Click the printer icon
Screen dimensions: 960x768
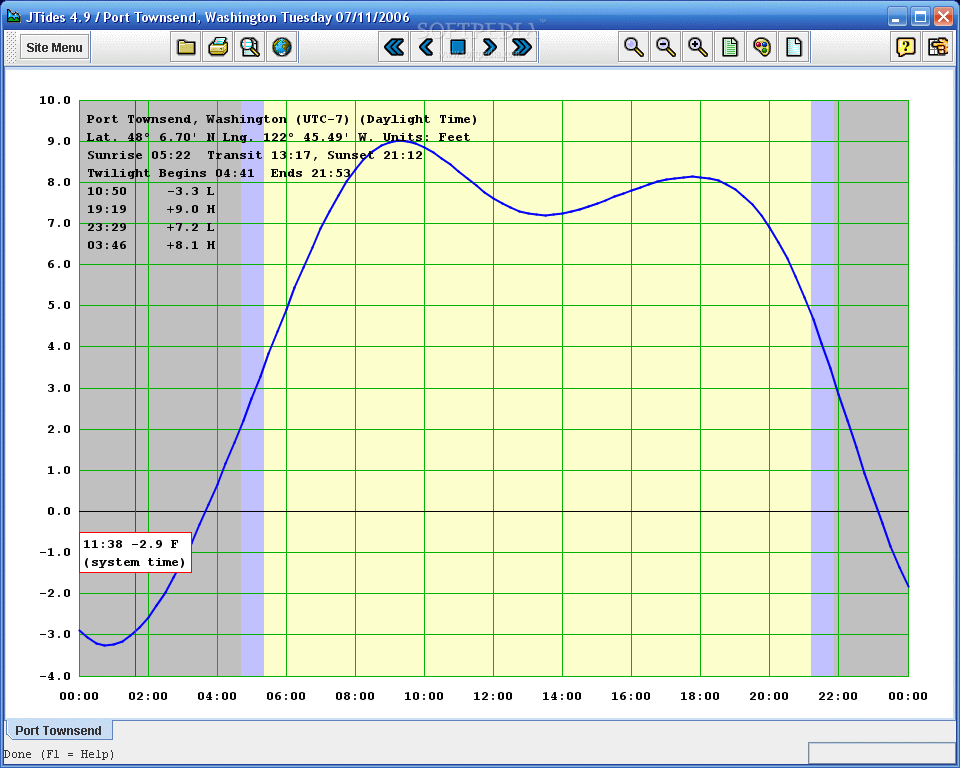[218, 47]
